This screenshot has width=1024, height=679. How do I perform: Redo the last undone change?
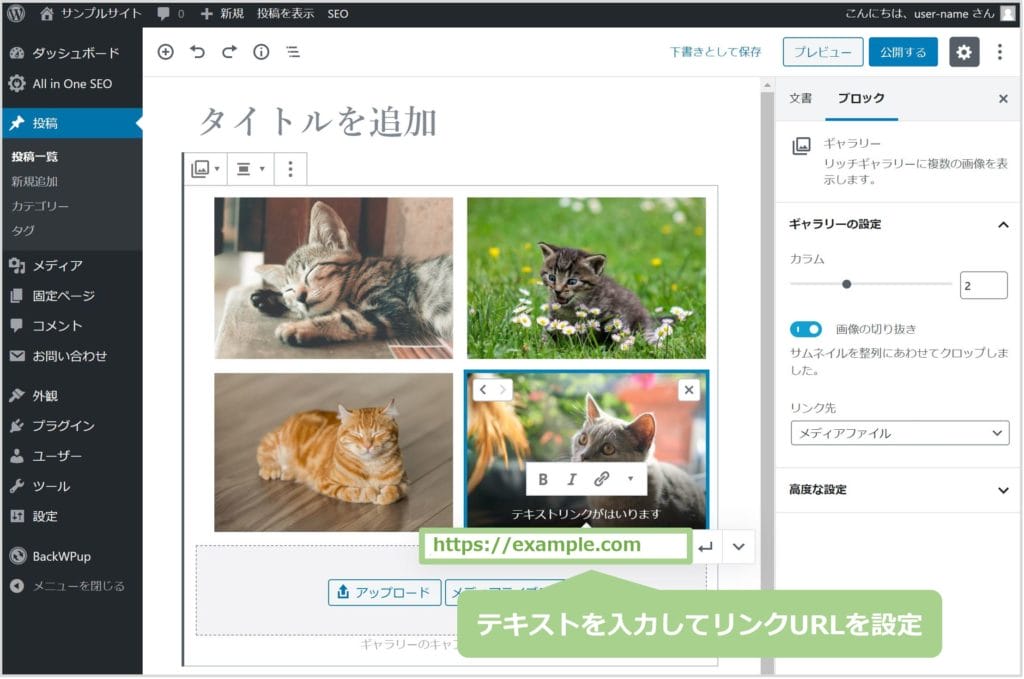pos(229,52)
